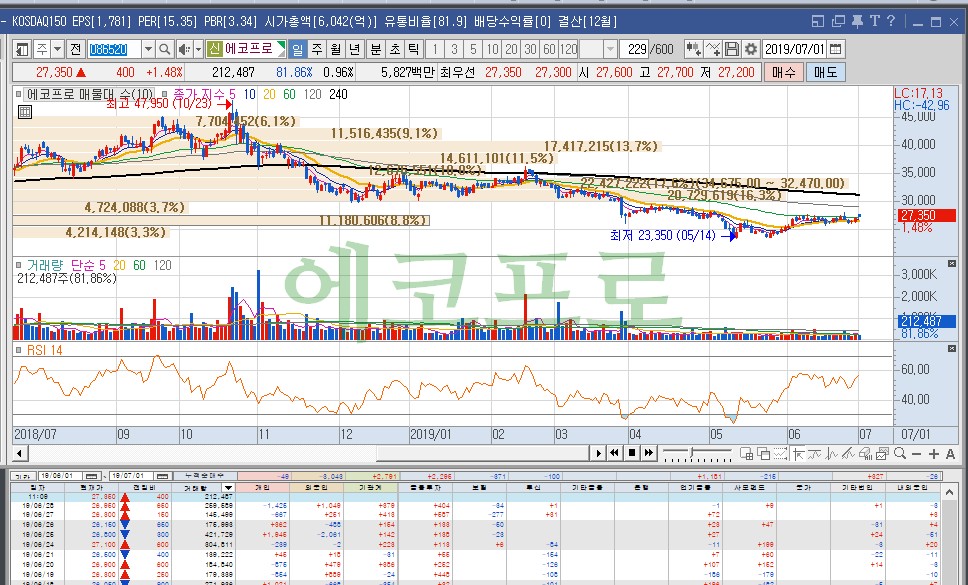Click the 매도 sell button
The height and width of the screenshot is (585, 968).
825,72
